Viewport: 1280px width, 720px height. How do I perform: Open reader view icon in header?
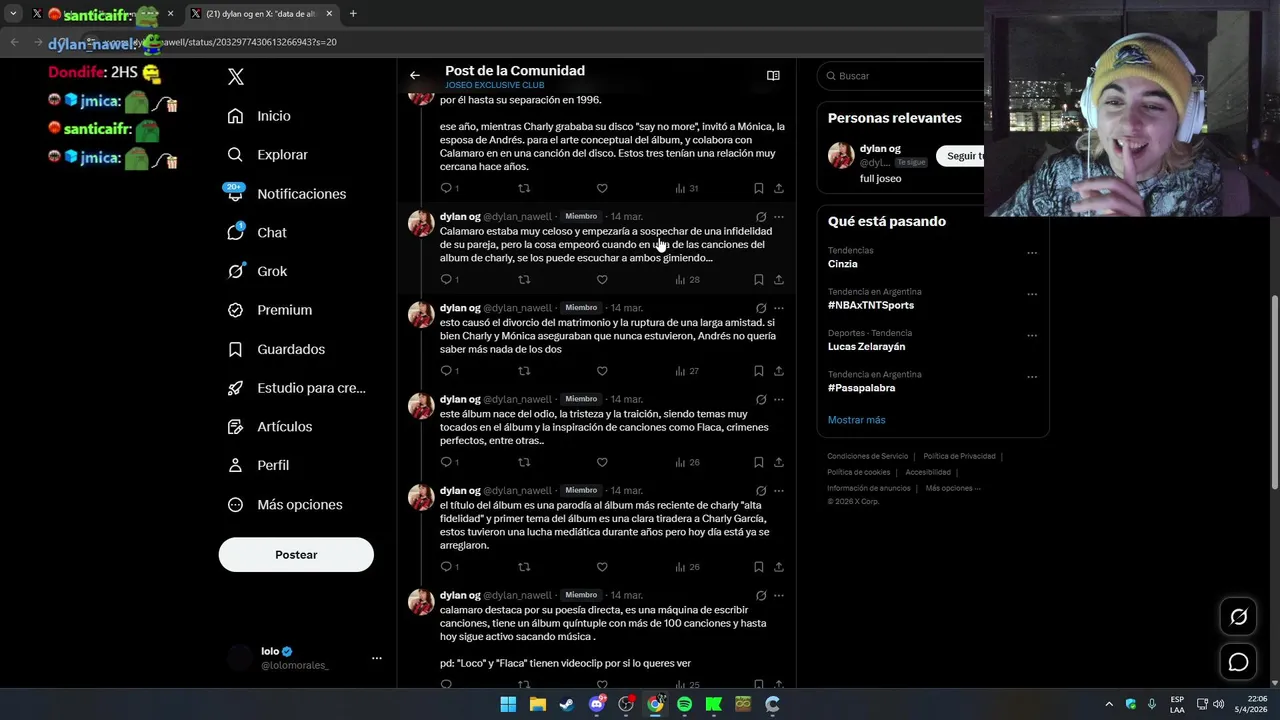click(x=773, y=75)
